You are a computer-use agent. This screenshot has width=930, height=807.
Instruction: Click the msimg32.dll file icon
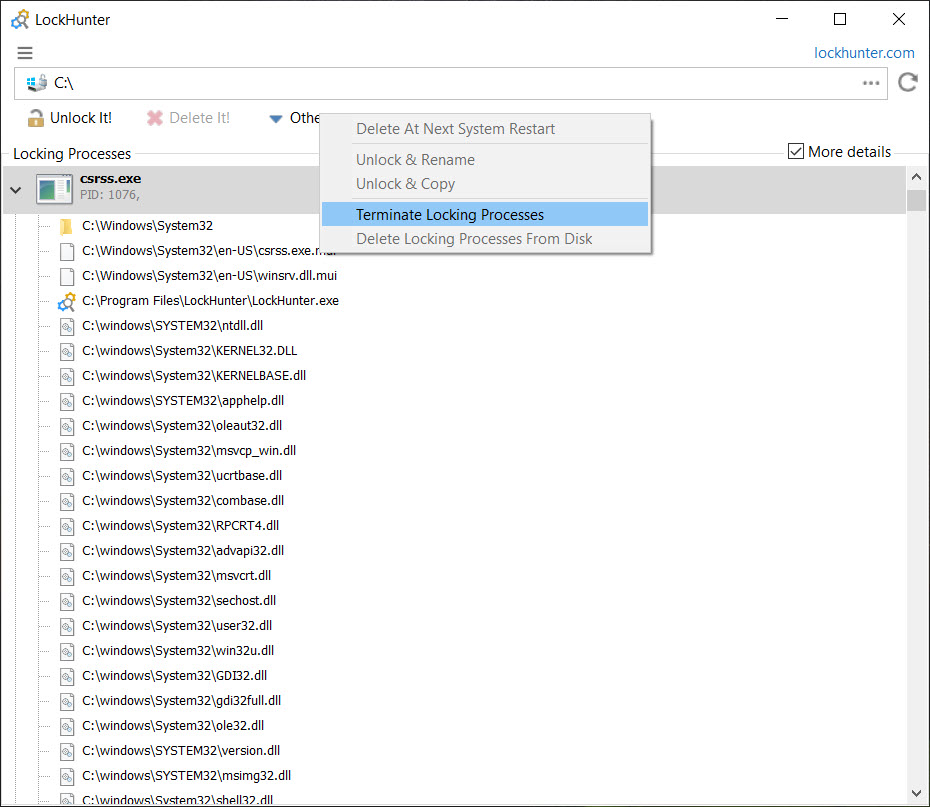tap(67, 776)
